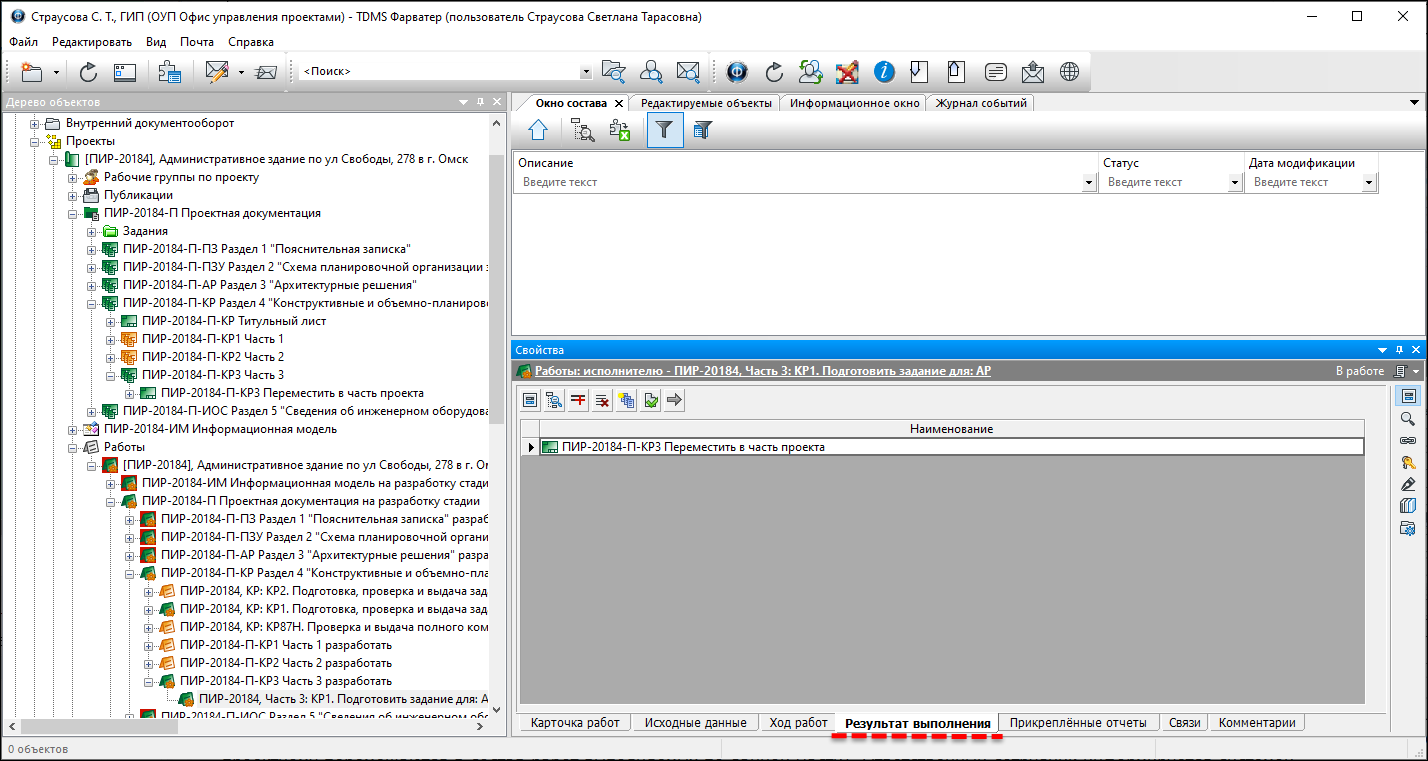
Task: Select ПИР-20184-П-КР1 Часть 1 tree item
Action: pyautogui.click(x=212, y=339)
